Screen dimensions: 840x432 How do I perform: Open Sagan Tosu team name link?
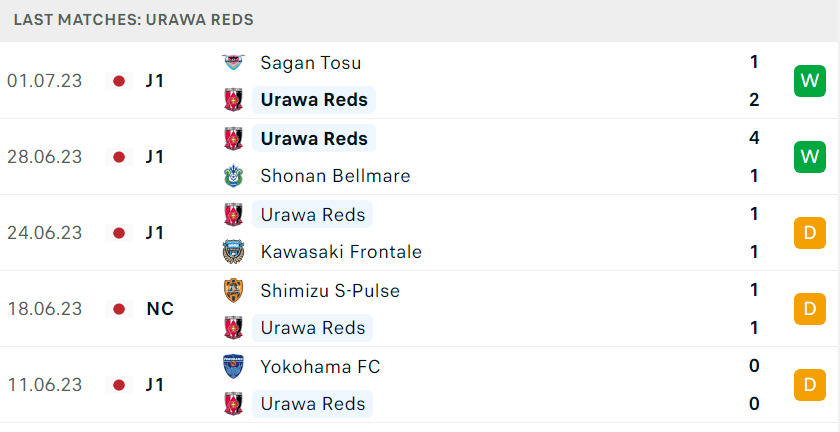311,63
